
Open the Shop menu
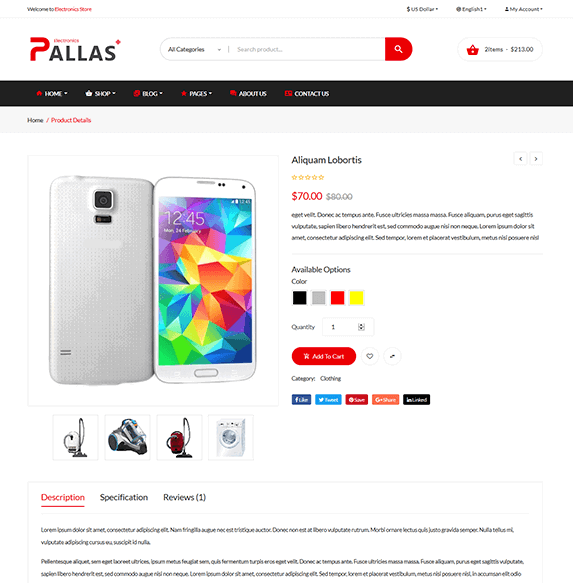click(100, 94)
